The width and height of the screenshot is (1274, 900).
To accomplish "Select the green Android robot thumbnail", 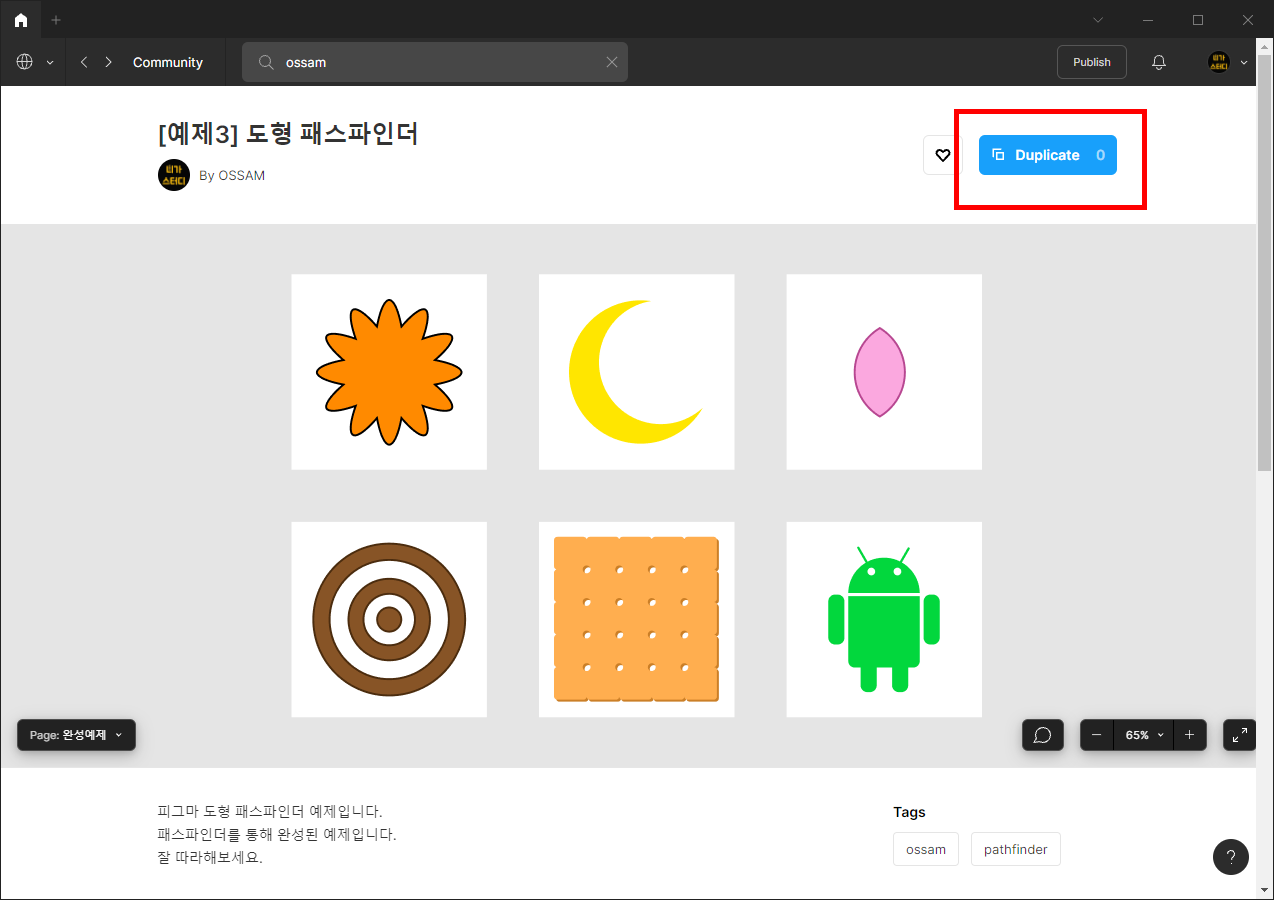I will 884,619.
